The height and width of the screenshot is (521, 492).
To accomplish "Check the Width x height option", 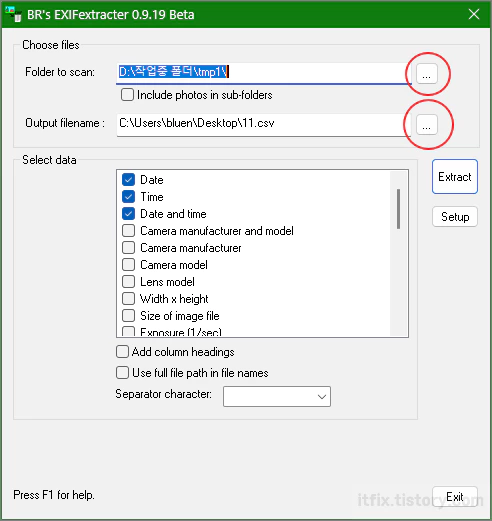I will [128, 299].
